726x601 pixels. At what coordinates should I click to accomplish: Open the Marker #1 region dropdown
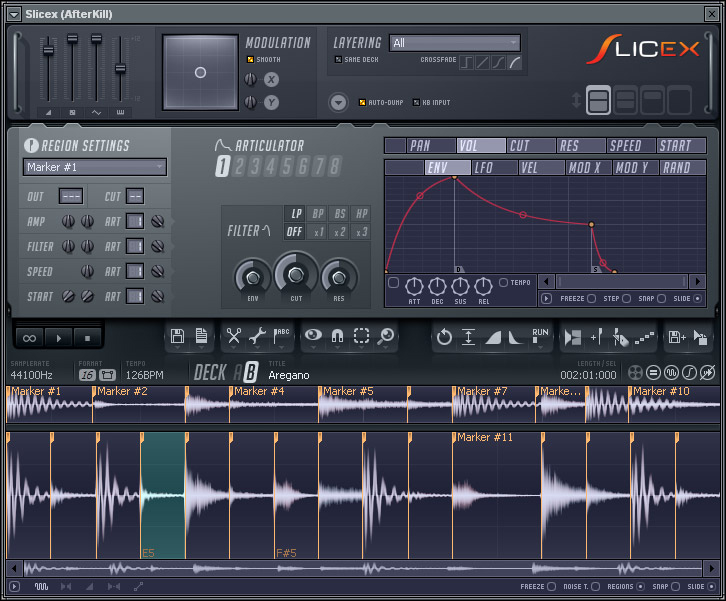coord(95,167)
